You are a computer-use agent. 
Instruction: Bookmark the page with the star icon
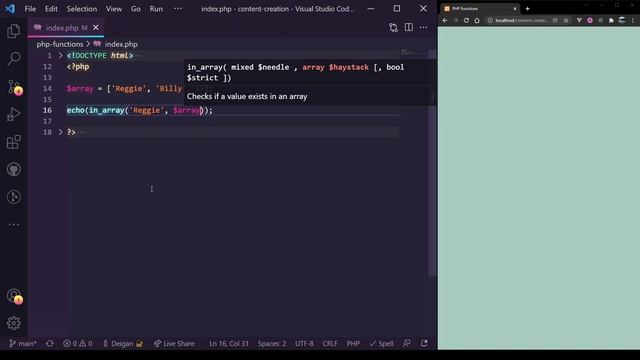(x=566, y=20)
